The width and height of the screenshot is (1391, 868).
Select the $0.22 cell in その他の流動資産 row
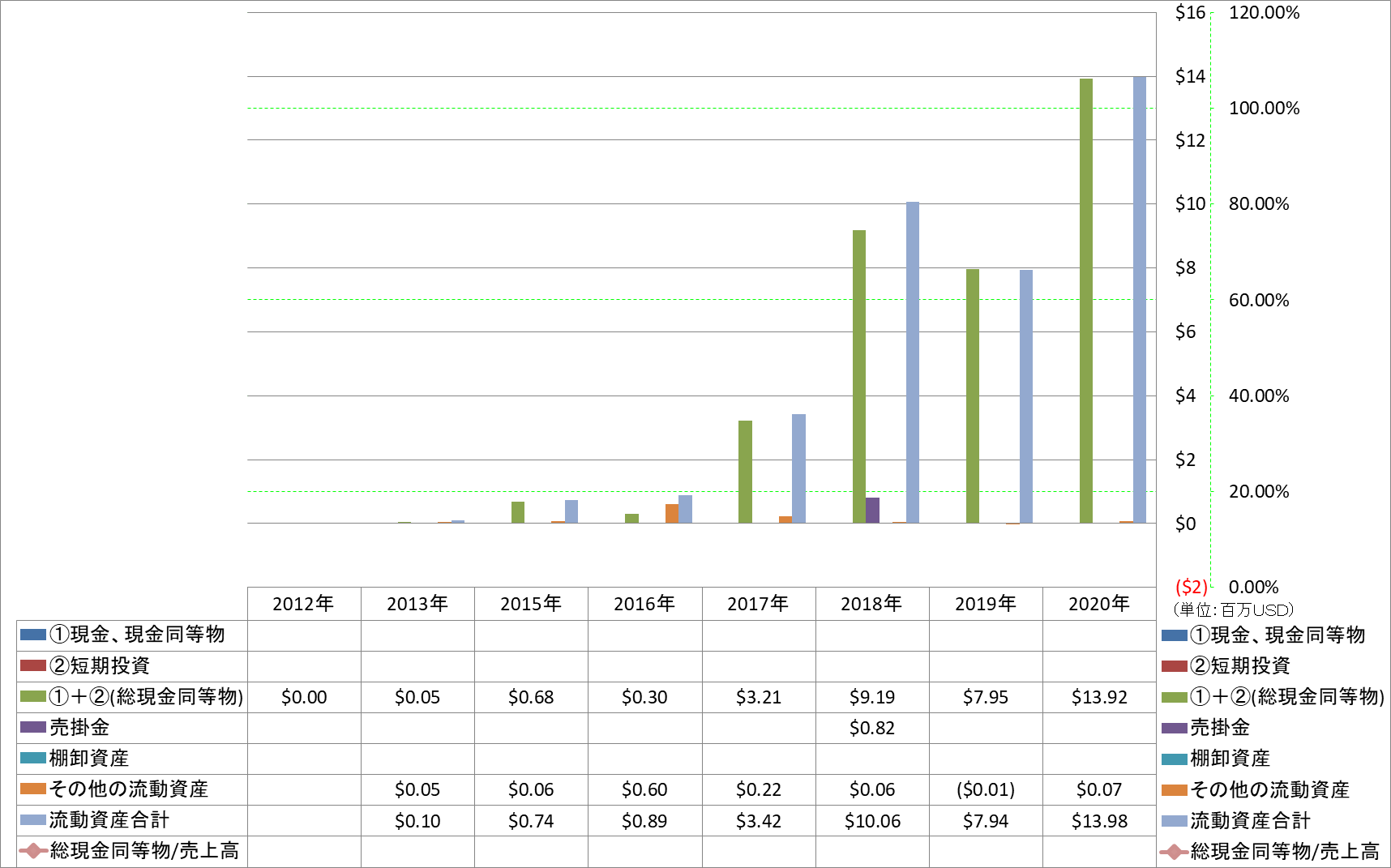coord(759,789)
